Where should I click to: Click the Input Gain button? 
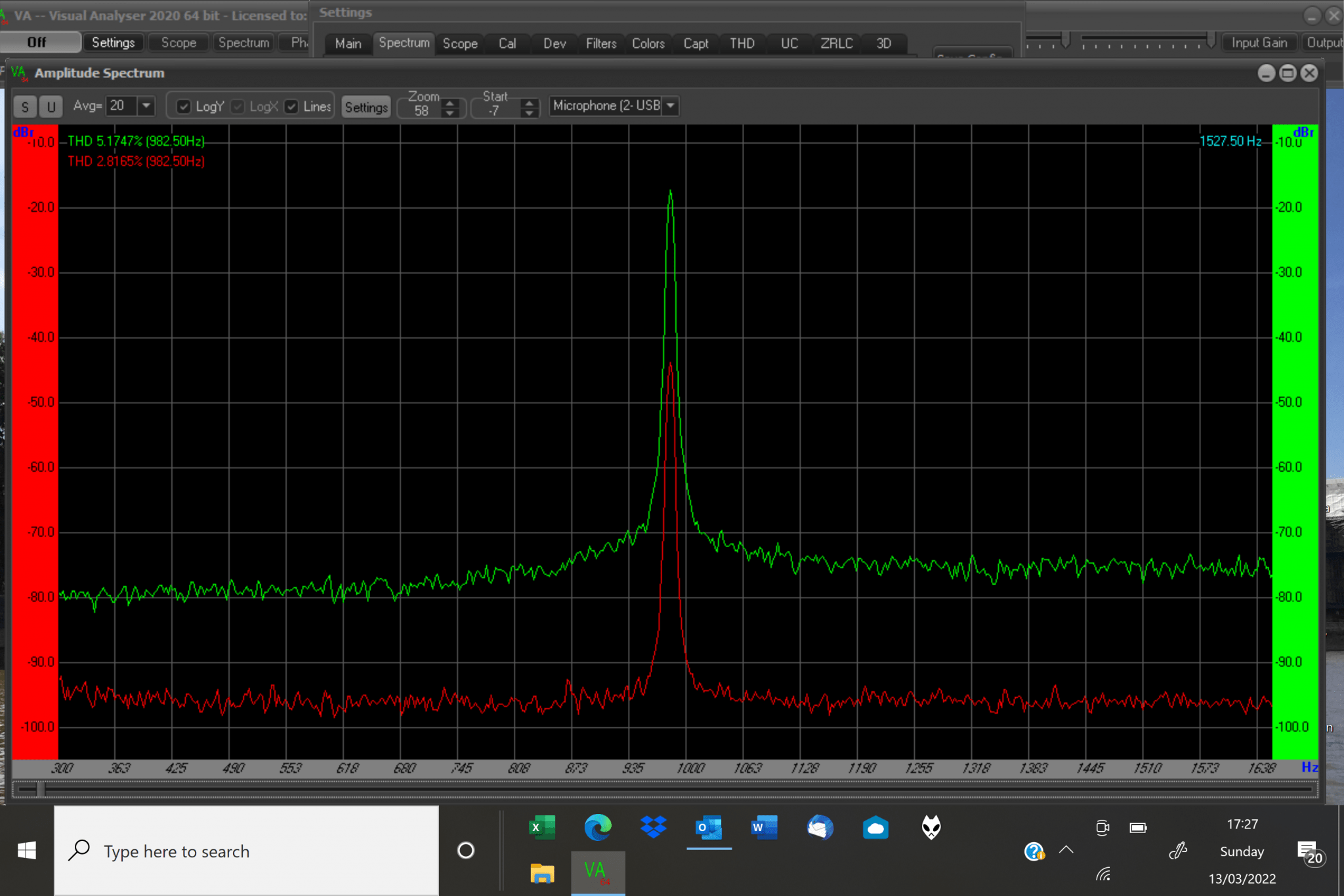[1259, 43]
